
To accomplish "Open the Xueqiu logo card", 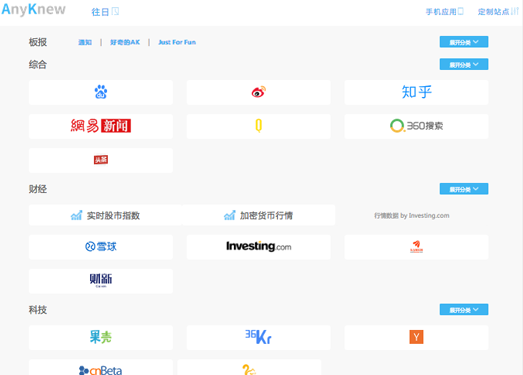I will (101, 247).
